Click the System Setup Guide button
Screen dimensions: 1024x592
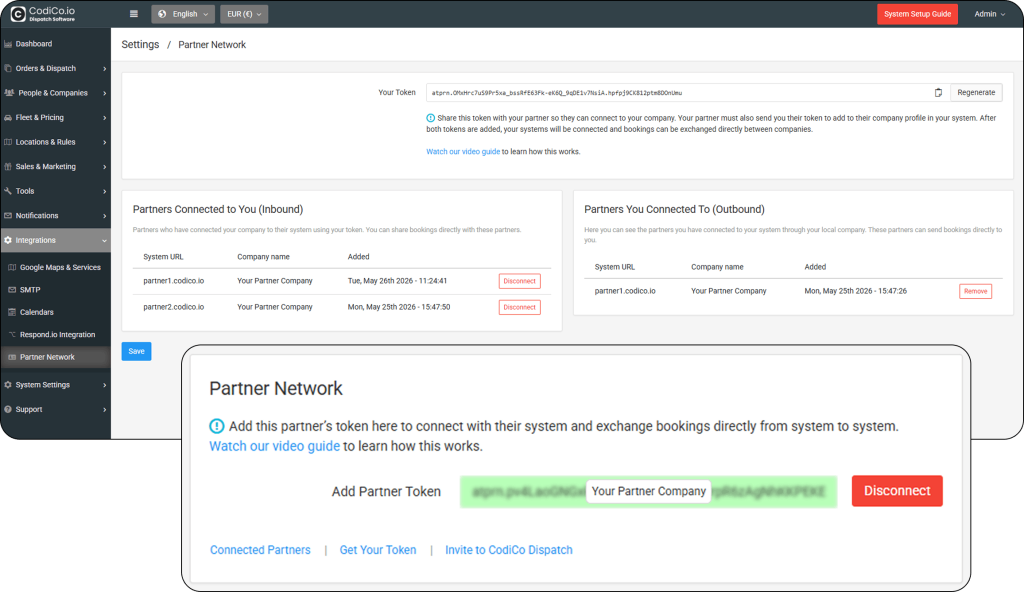coord(917,14)
